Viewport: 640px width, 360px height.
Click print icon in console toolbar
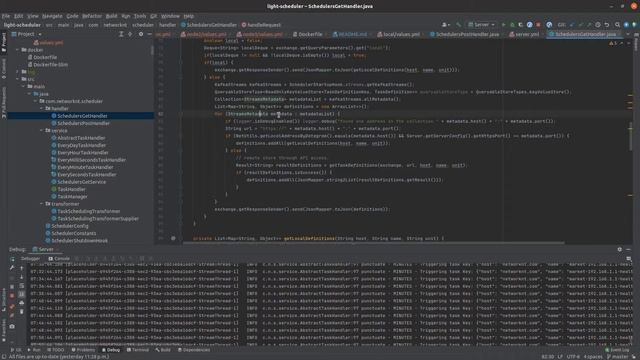pyautogui.click(x=22, y=303)
